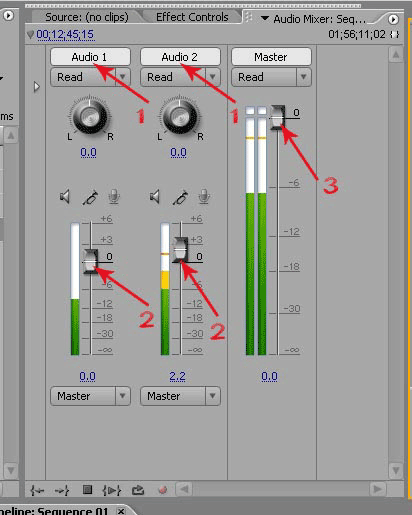The width and height of the screenshot is (412, 515).
Task: Click the Audio 1 volume fader handle
Action: click(90, 261)
